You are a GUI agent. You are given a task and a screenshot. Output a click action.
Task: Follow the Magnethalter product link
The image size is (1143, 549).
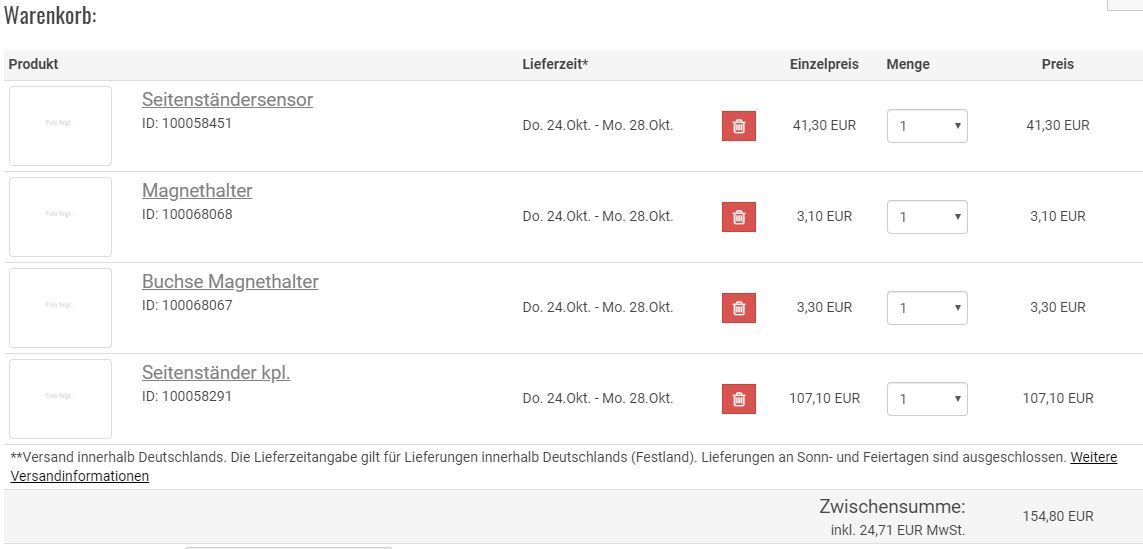197,191
